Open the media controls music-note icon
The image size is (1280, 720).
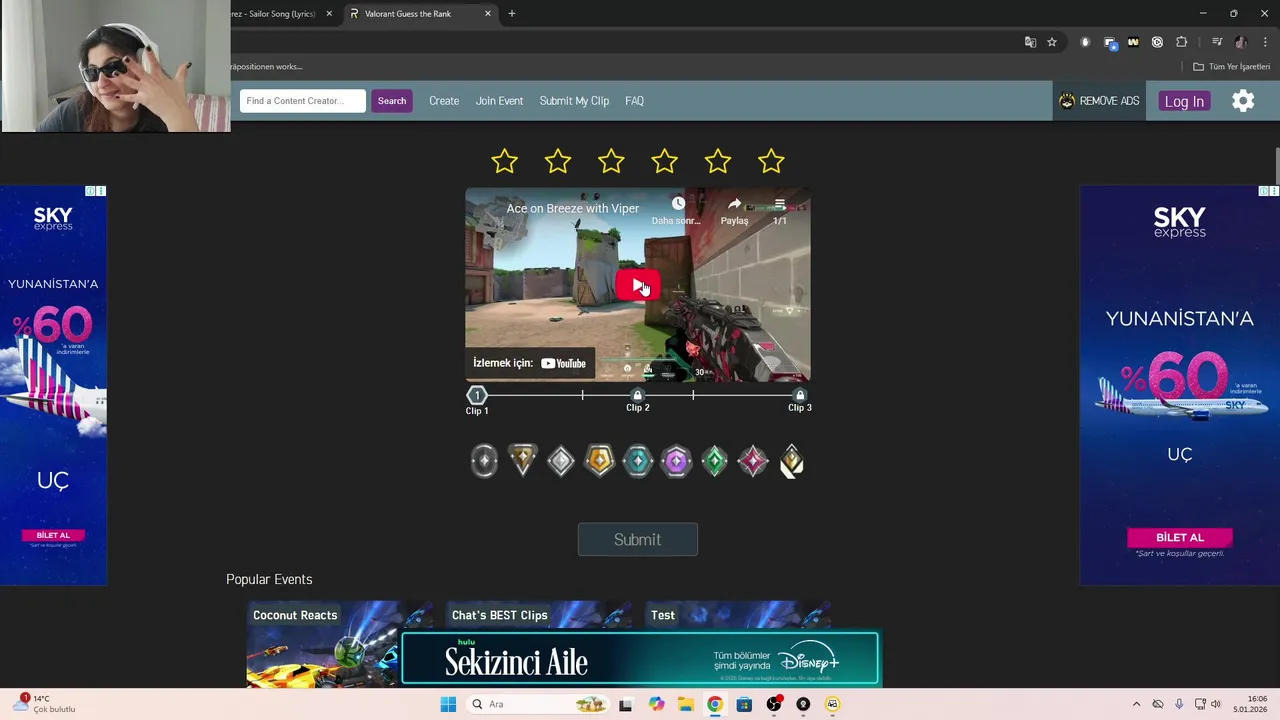point(1216,42)
